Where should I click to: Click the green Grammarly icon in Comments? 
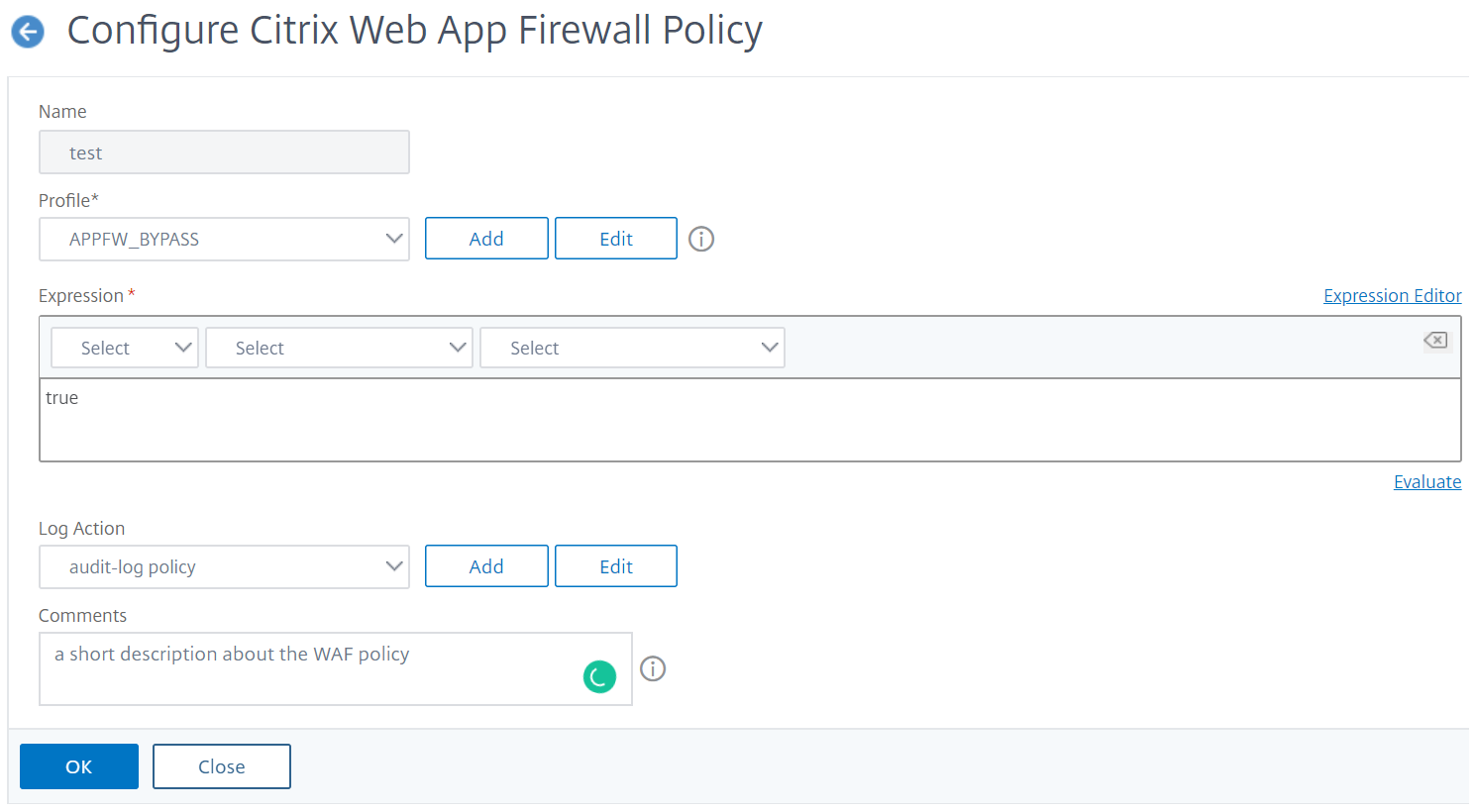pyautogui.click(x=599, y=676)
